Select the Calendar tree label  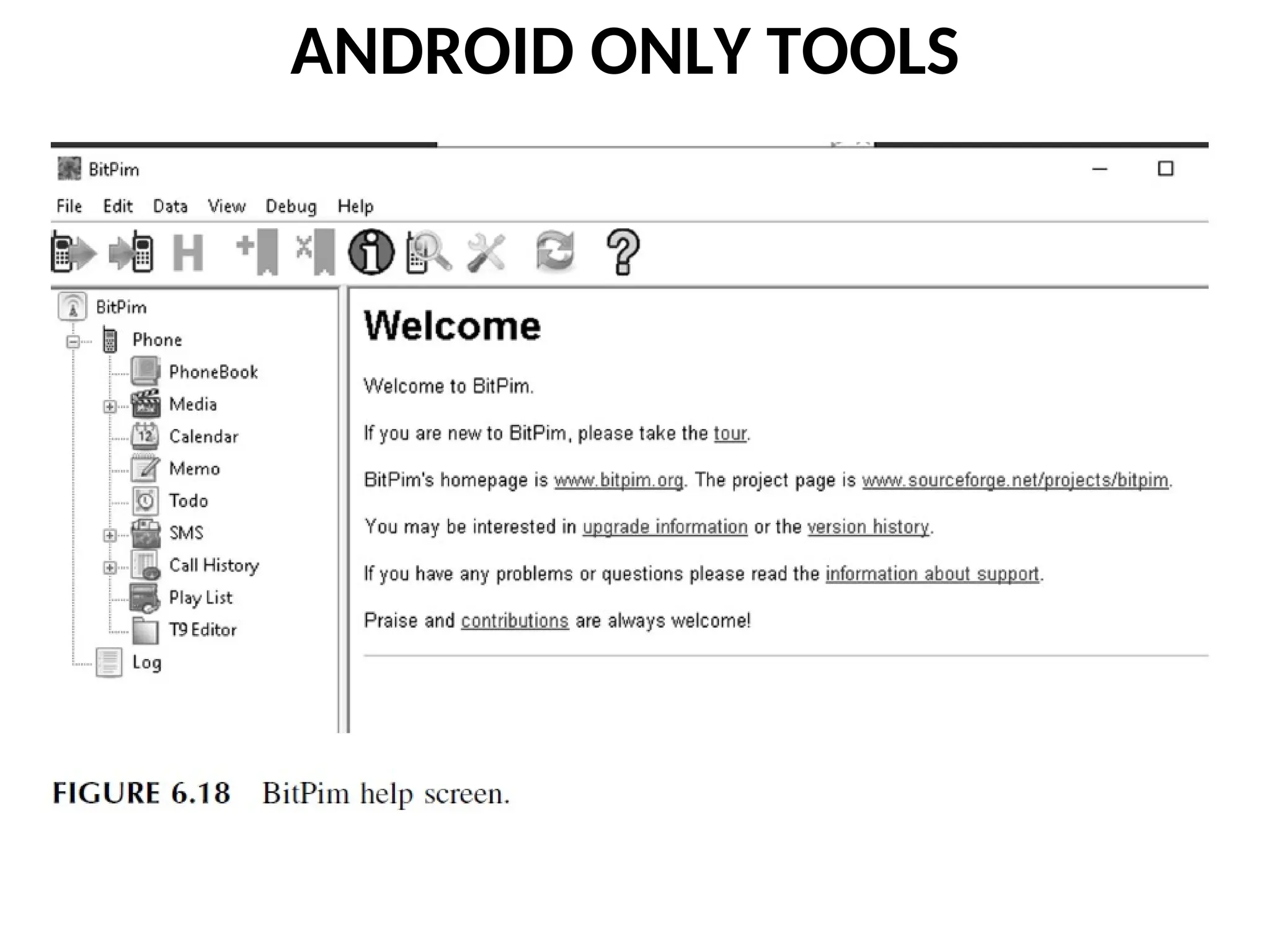[203, 436]
